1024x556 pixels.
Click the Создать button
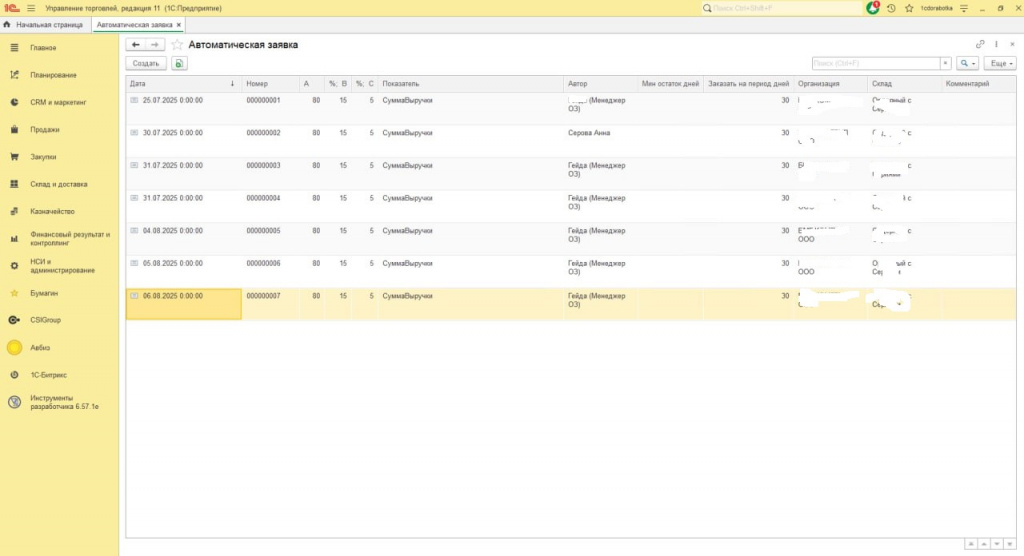coord(146,63)
